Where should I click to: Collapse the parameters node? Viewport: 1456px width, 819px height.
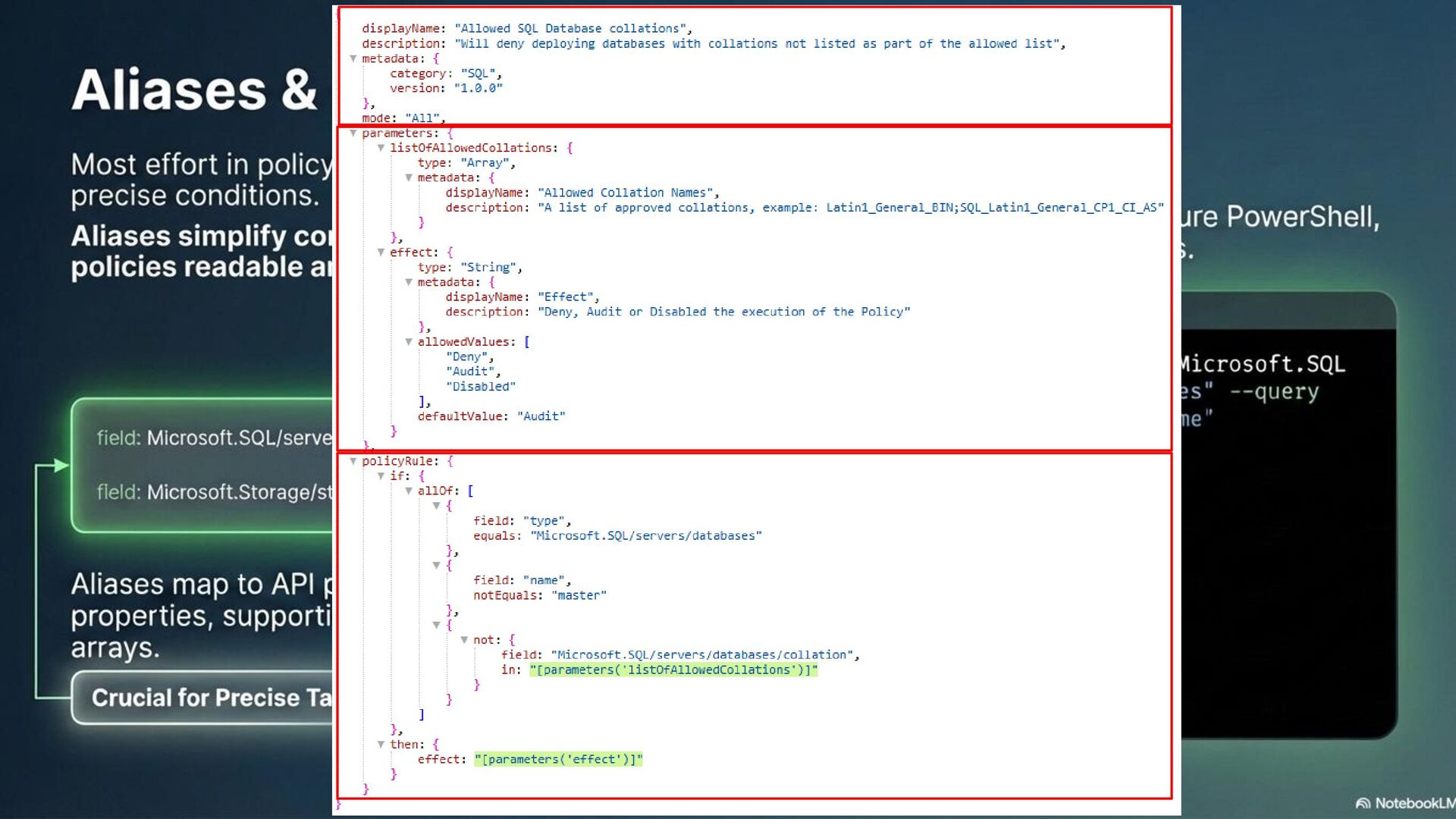click(x=353, y=133)
